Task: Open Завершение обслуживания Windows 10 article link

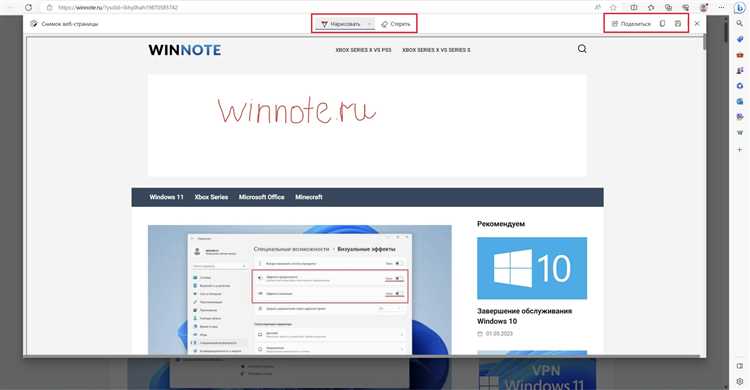Action: tap(524, 316)
